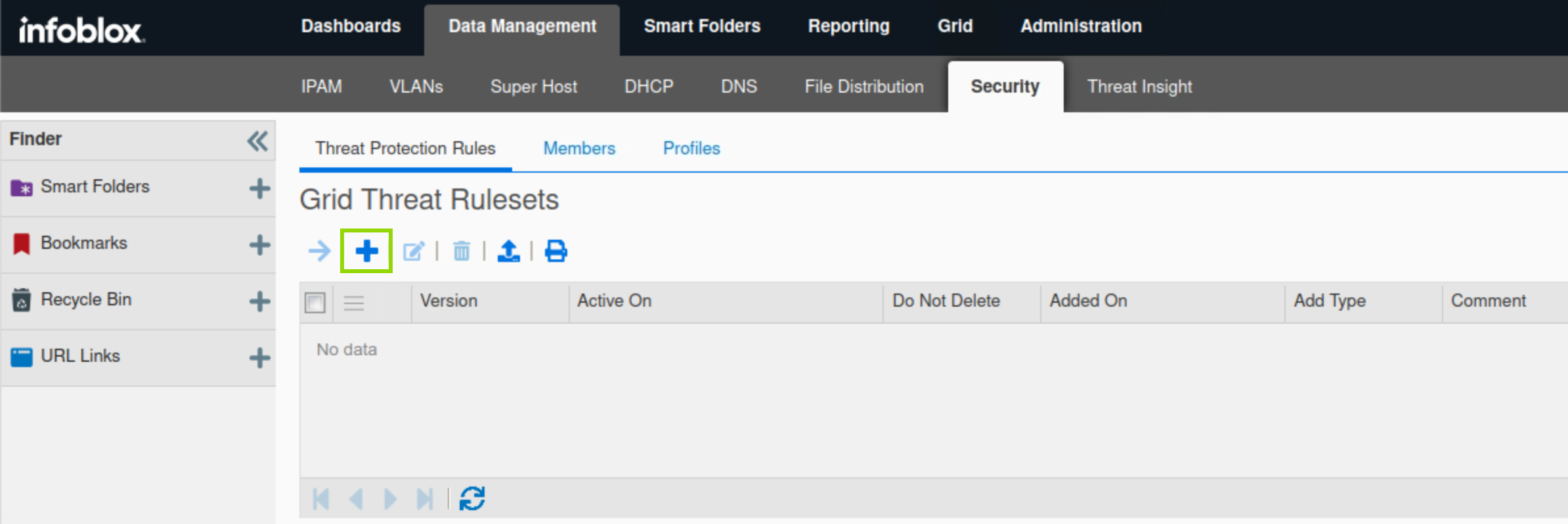
Task: Expand the Recycle Bin section
Action: point(259,301)
